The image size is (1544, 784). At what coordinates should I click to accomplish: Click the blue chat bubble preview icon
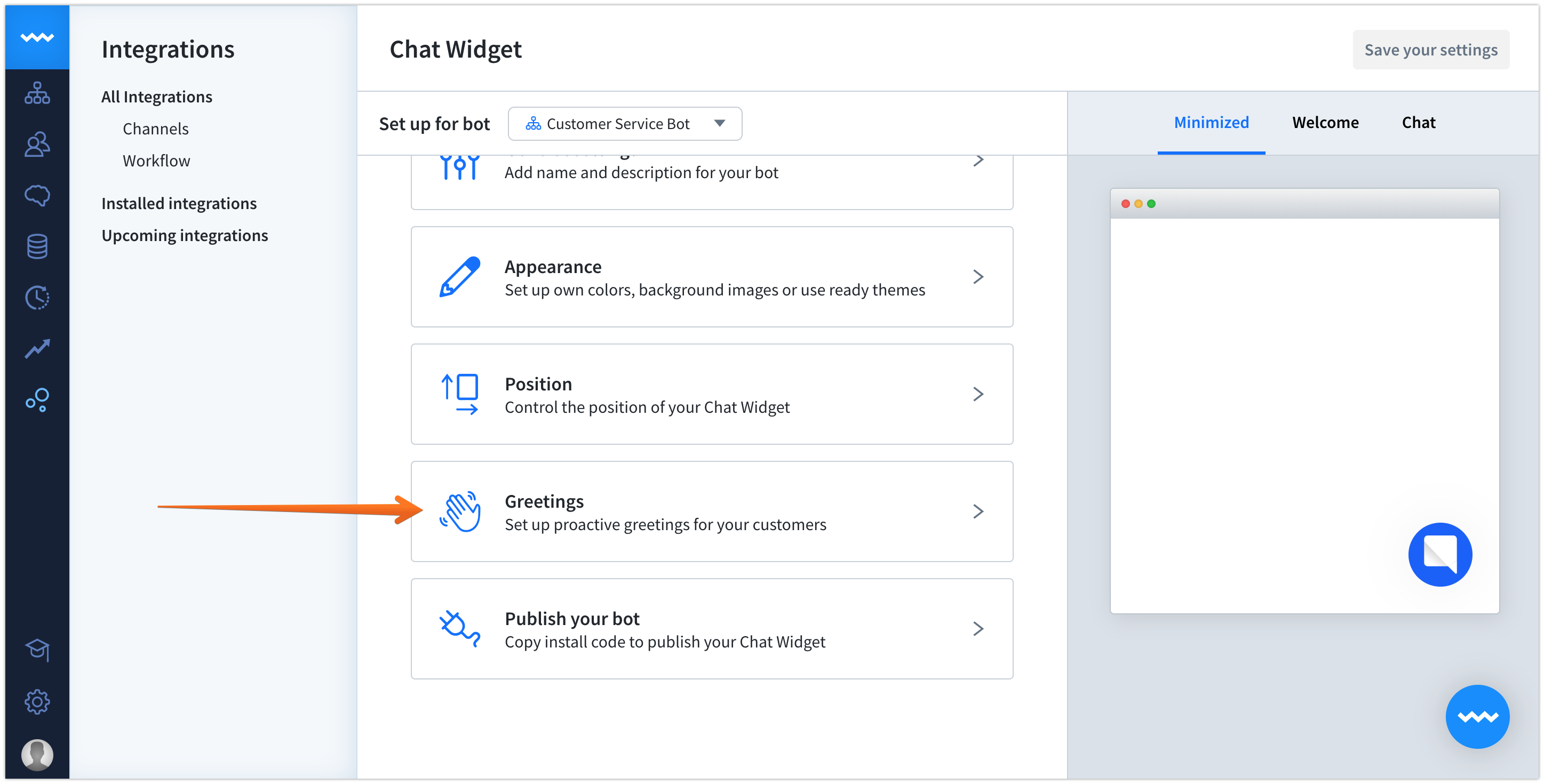pos(1440,555)
